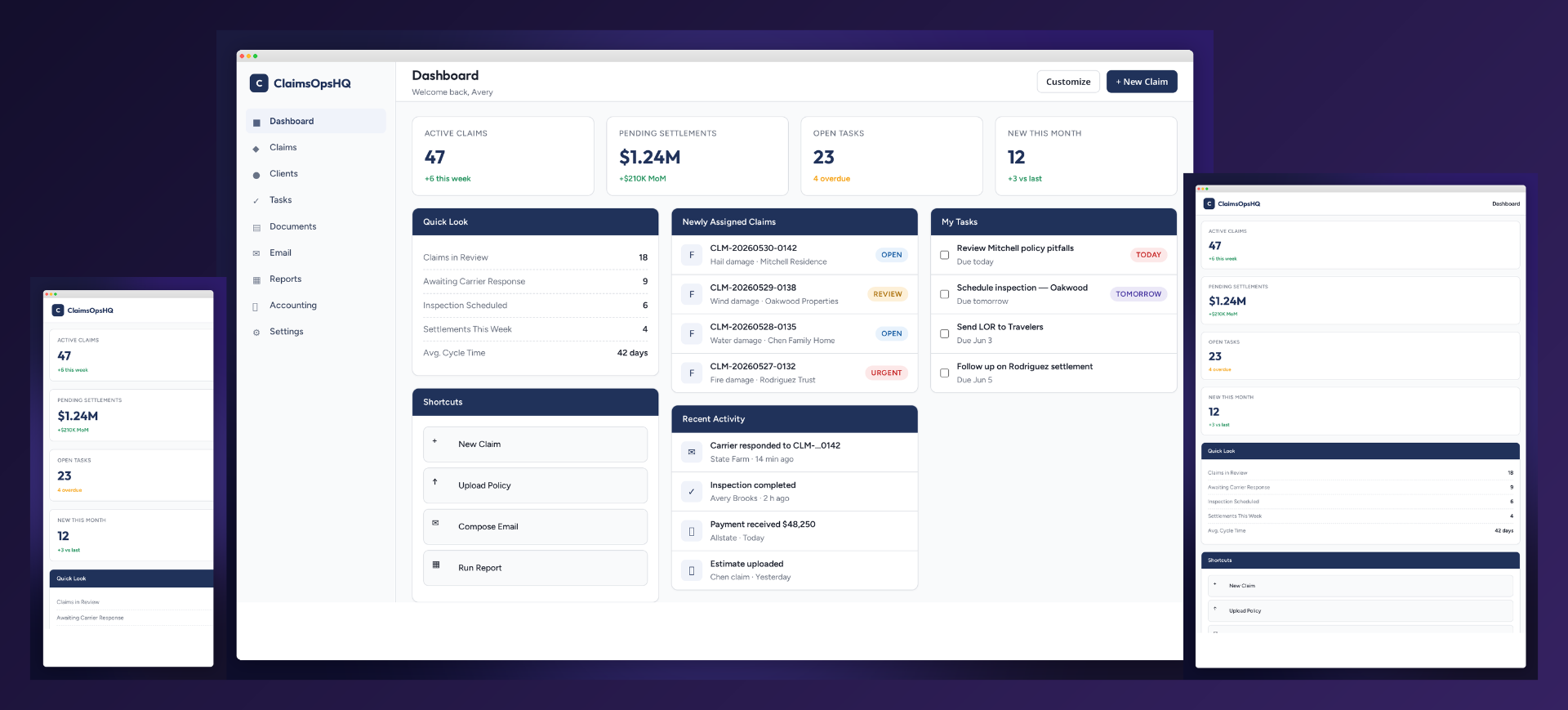The height and width of the screenshot is (710, 1568).
Task: Click 'Settlements This Week' in Quick Look
Action: pyautogui.click(x=535, y=329)
